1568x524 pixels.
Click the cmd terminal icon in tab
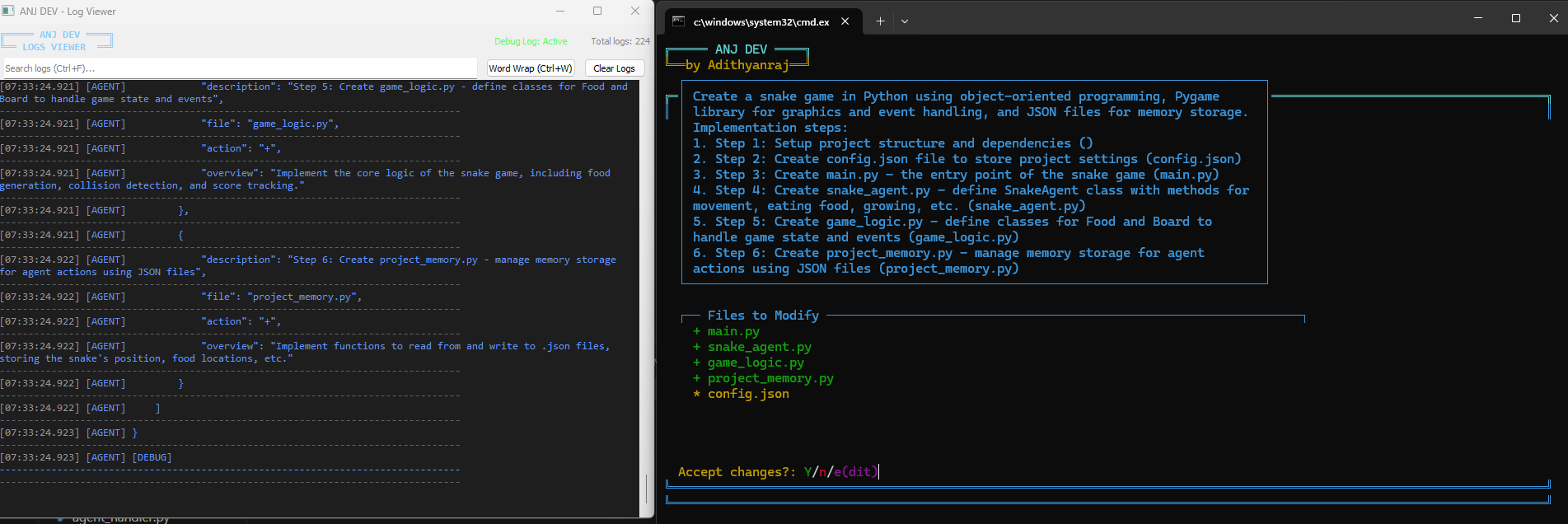point(679,21)
